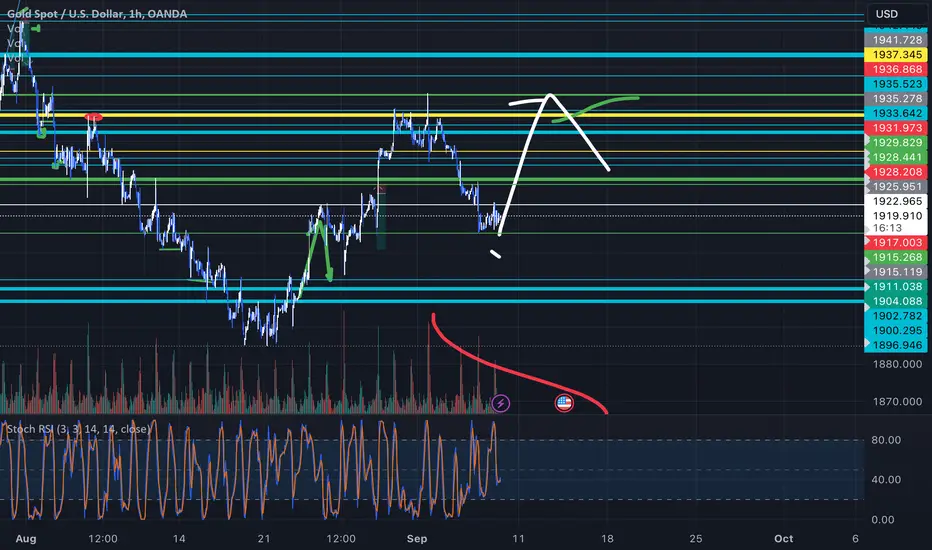Click the 1902.782 price label
The width and height of the screenshot is (932, 550).
click(x=896, y=316)
